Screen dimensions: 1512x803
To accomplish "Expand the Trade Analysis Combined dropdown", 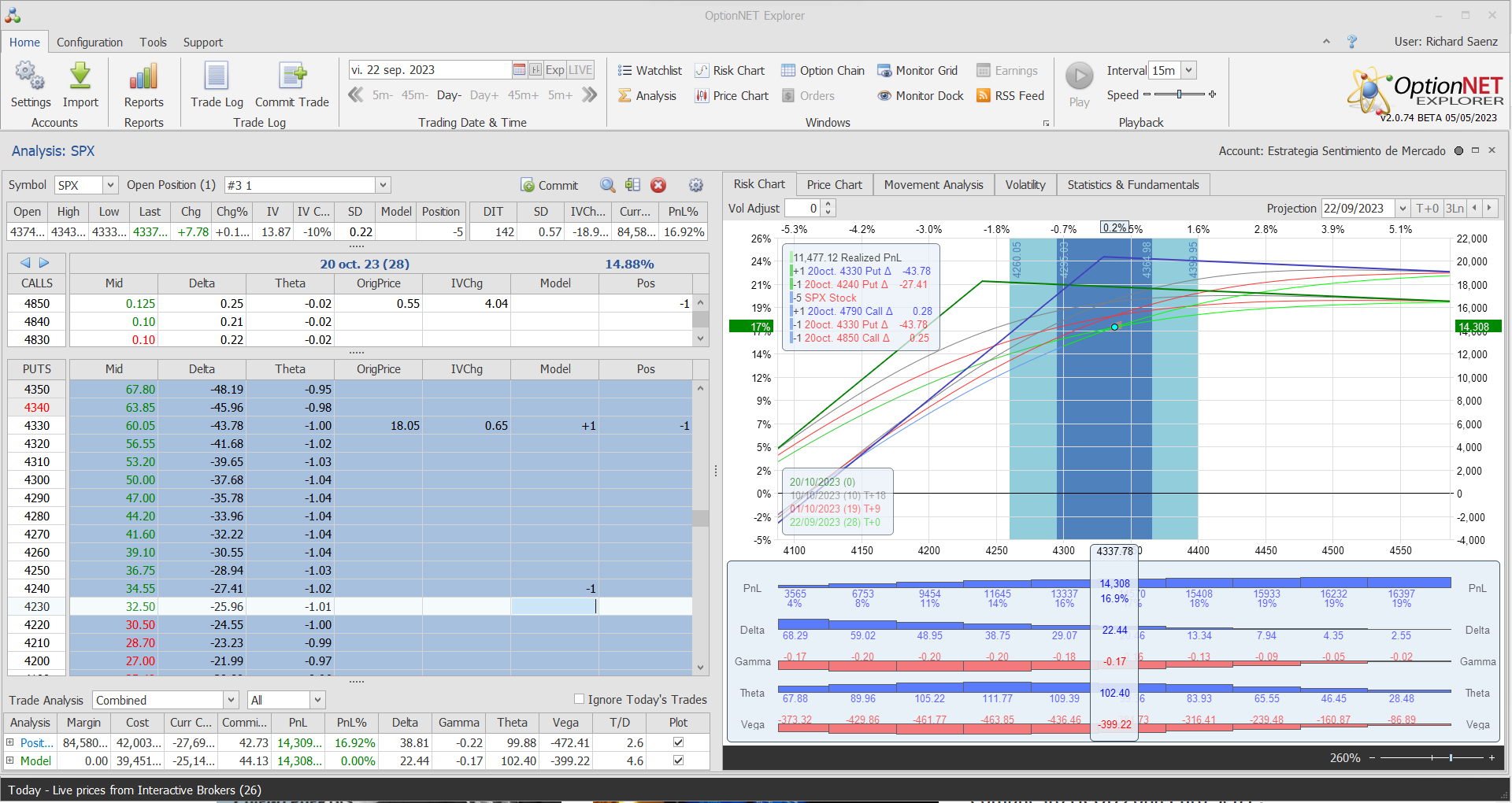I will click(231, 700).
